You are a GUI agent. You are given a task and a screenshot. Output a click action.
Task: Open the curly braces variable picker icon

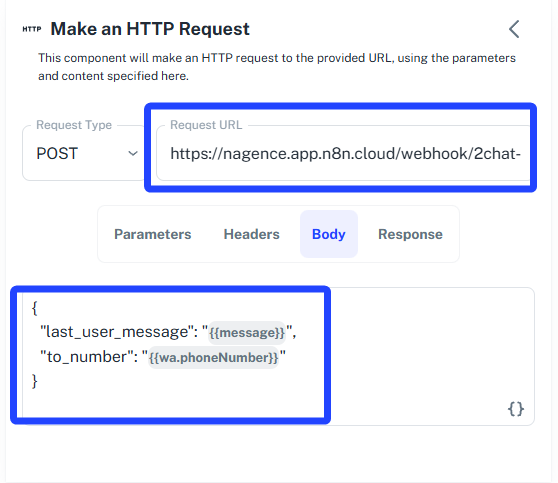point(516,409)
